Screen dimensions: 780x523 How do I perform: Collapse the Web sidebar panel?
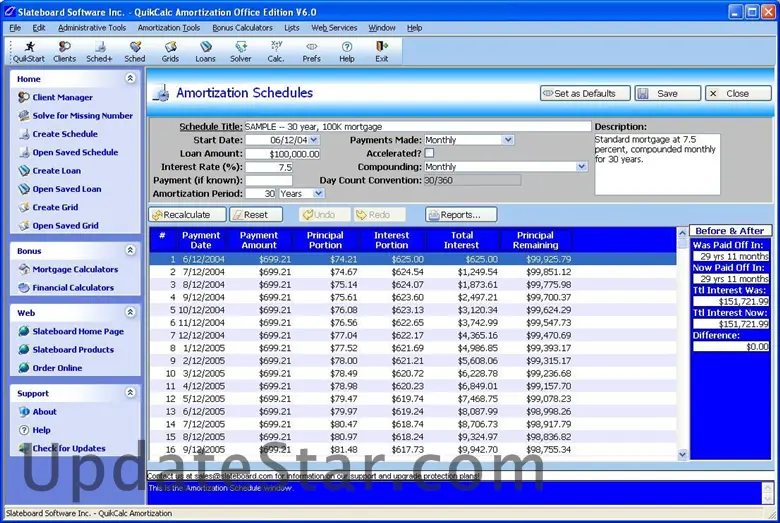130,313
